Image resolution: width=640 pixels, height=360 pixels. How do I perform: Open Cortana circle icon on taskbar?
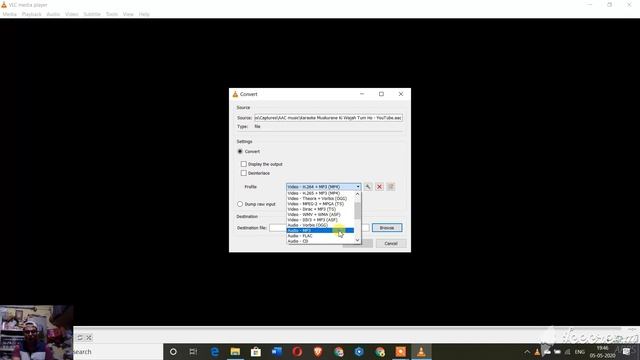click(x=173, y=351)
